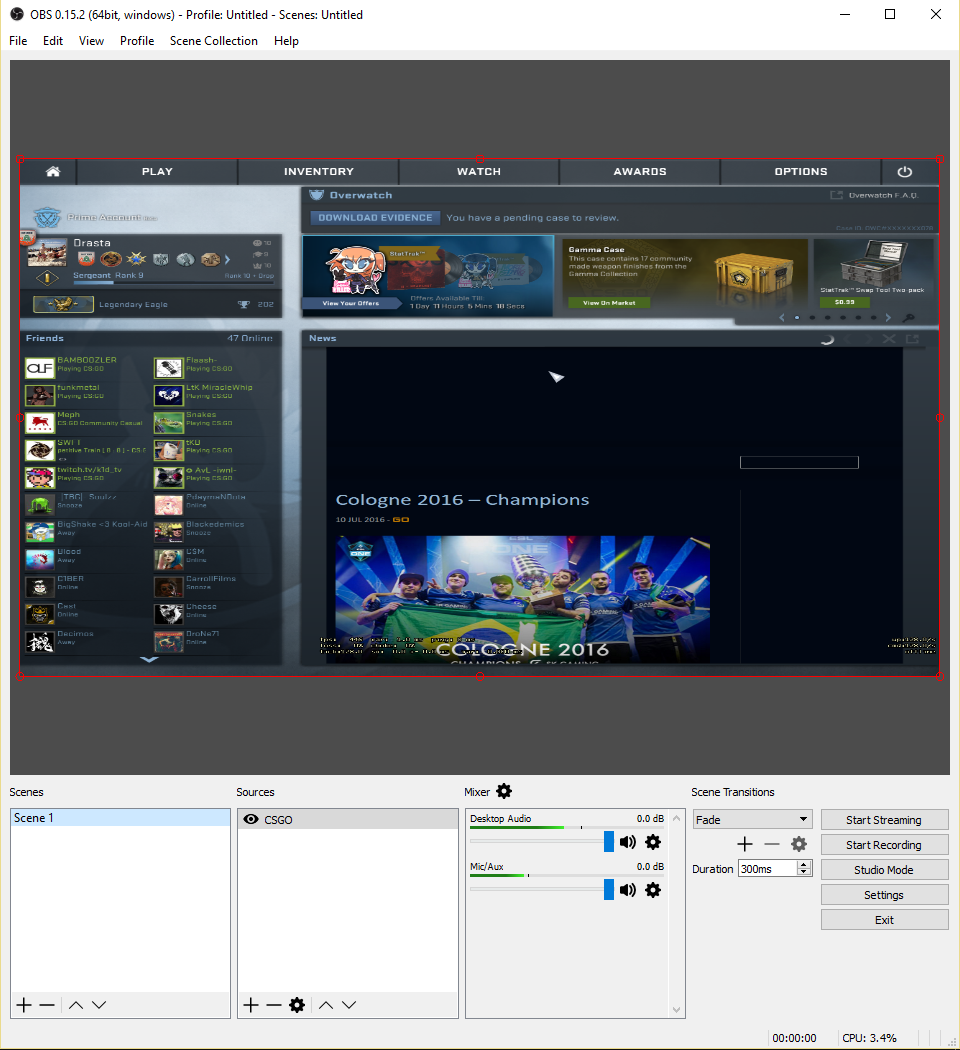960x1050 pixels.
Task: Move scene down arrow in Scenes panel
Action: click(x=99, y=1004)
